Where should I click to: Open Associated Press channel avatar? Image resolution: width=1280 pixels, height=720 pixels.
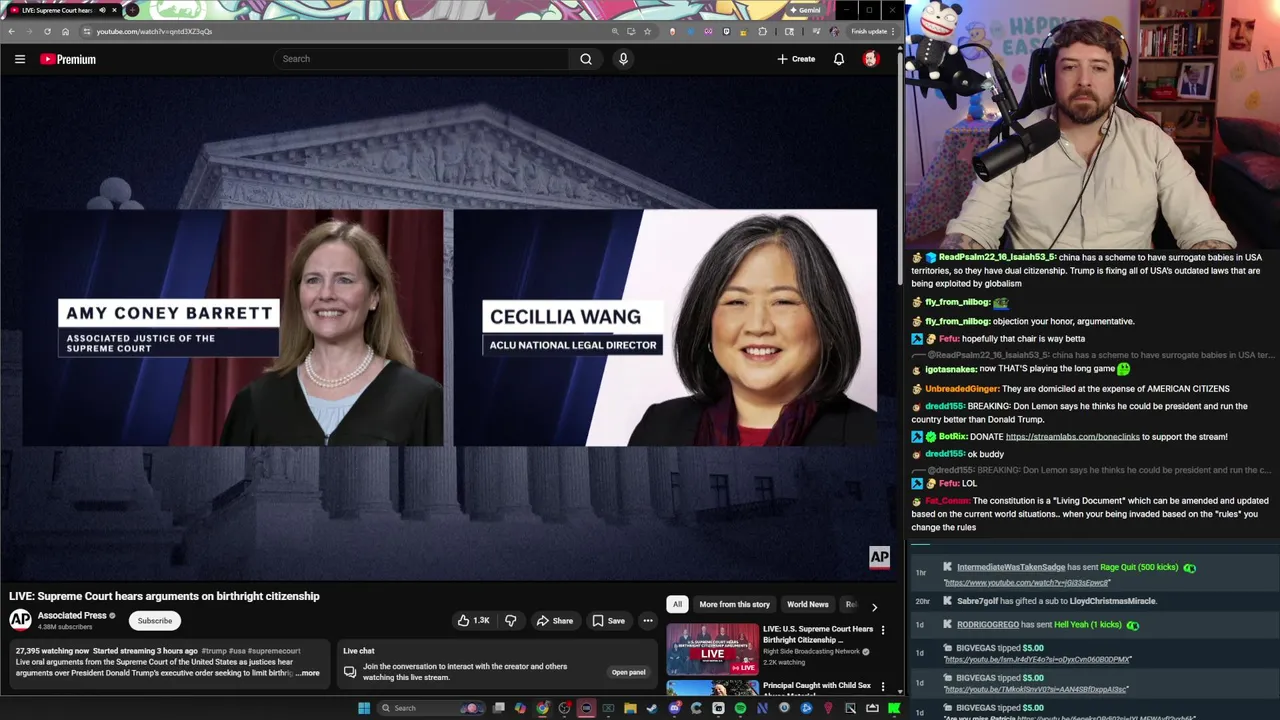(x=20, y=620)
